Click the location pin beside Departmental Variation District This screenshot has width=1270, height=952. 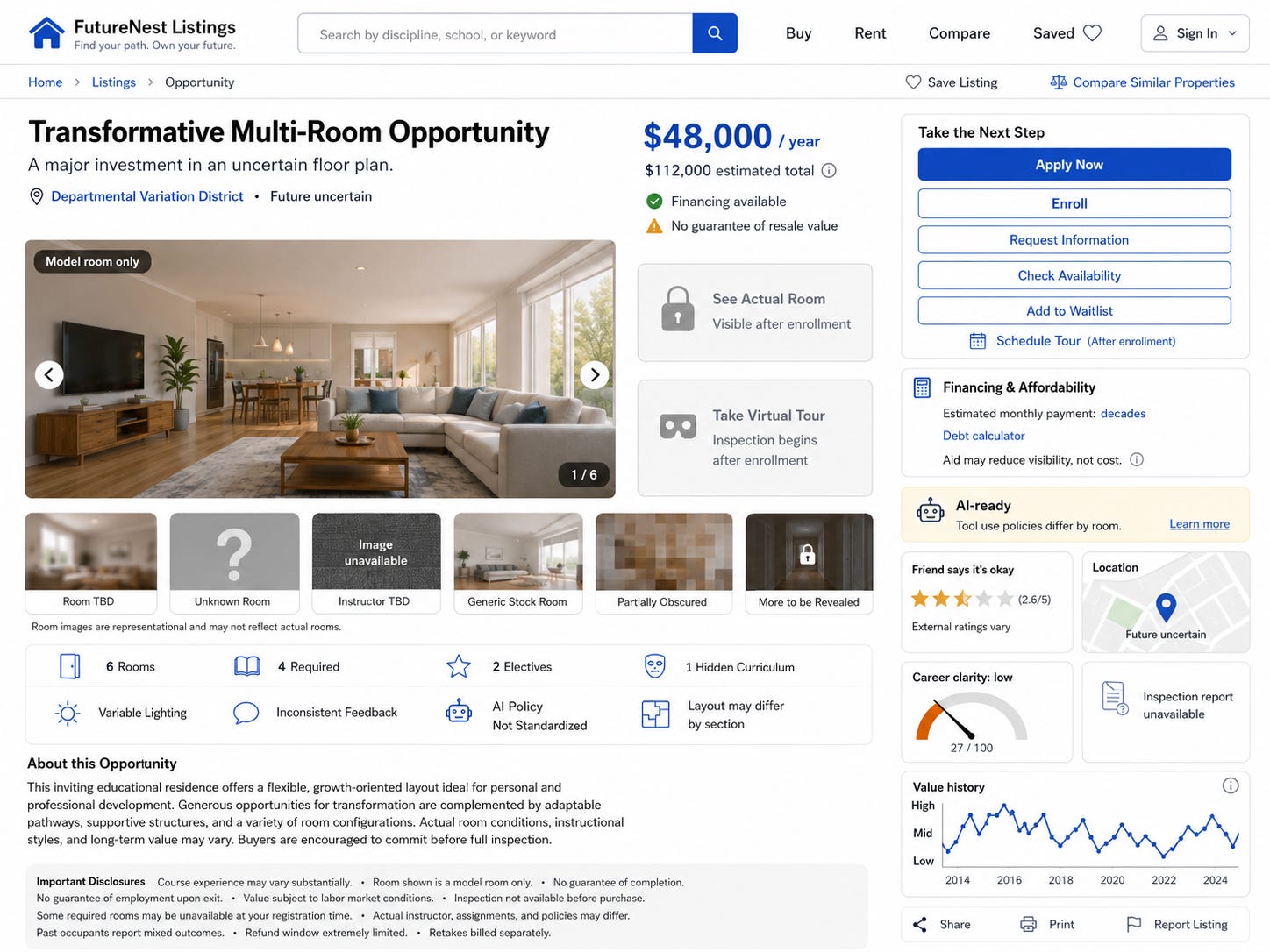click(36, 196)
